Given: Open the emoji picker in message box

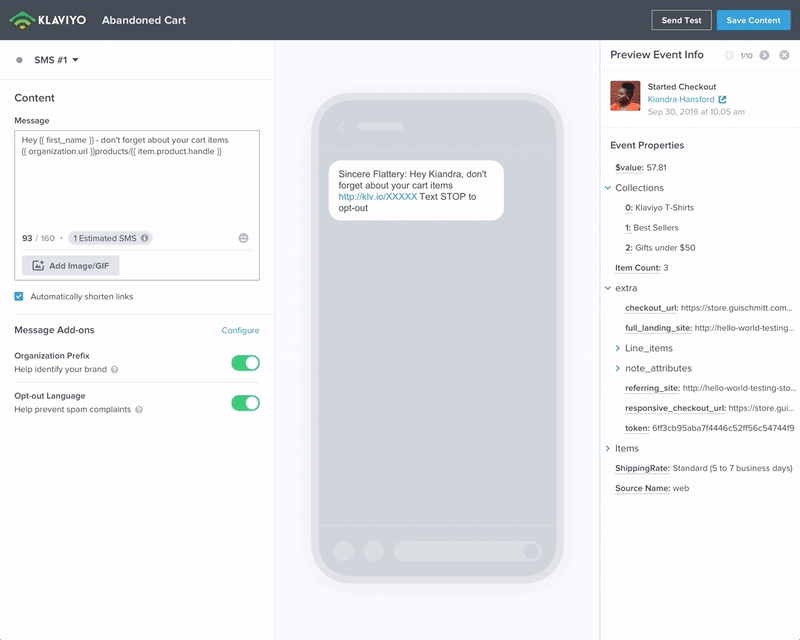Looking at the screenshot, I should [243, 238].
